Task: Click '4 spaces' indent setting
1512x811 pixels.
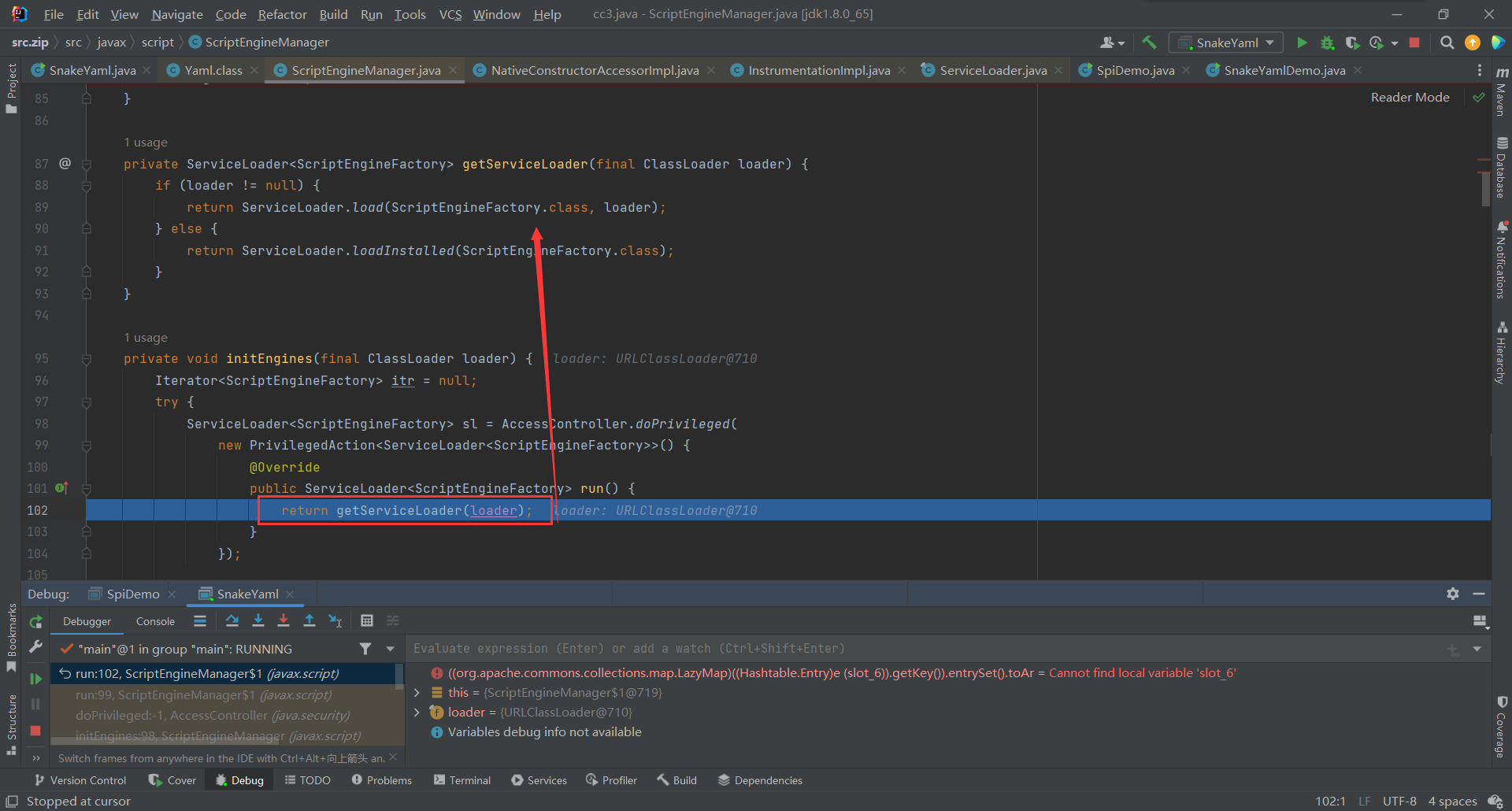Action: (1452, 801)
